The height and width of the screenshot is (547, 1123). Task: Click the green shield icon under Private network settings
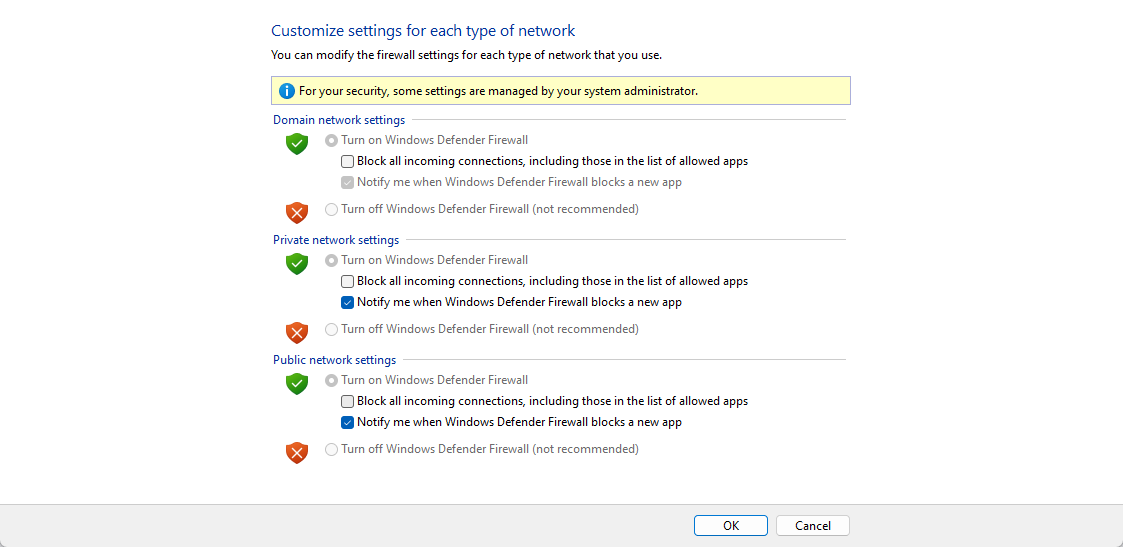[297, 263]
